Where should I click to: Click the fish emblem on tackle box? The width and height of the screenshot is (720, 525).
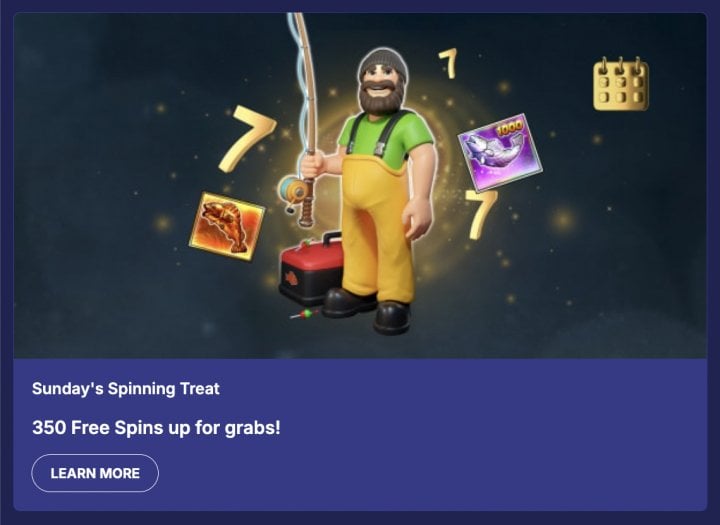pos(291,278)
